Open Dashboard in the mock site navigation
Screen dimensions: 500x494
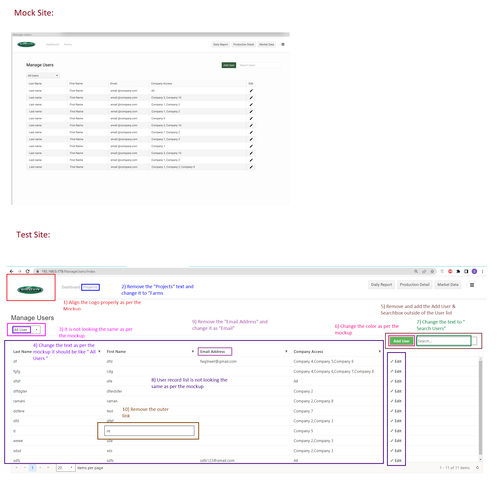tap(52, 44)
